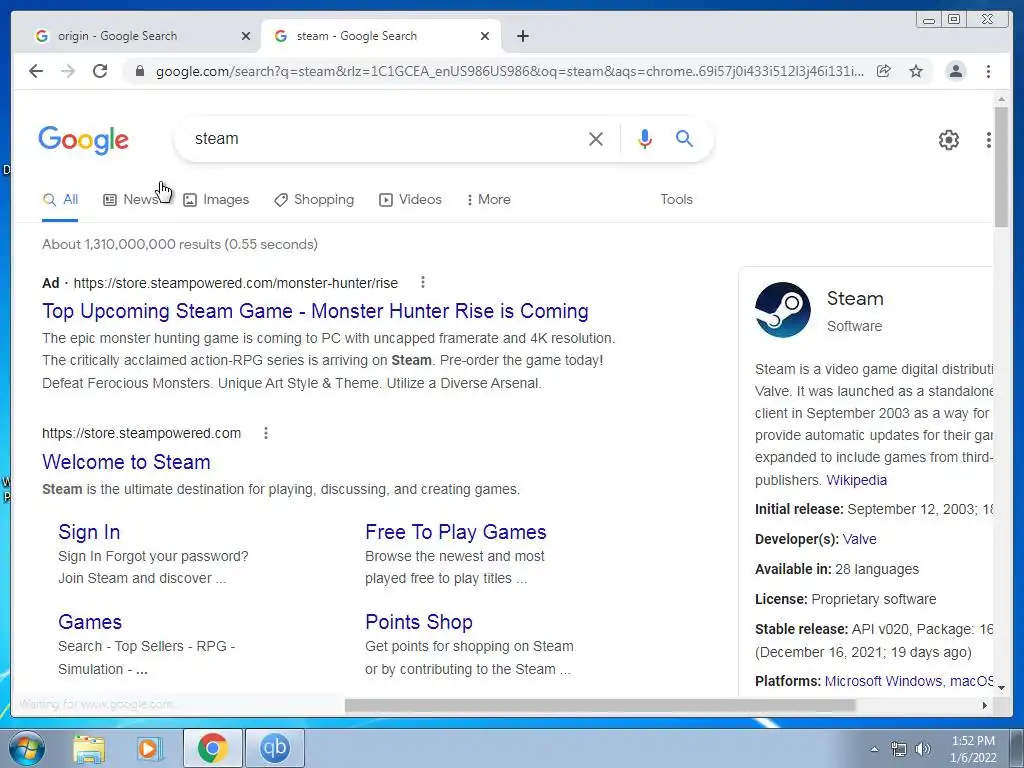
Task: Click the vertical scrollbar thumb
Action: 1000,167
